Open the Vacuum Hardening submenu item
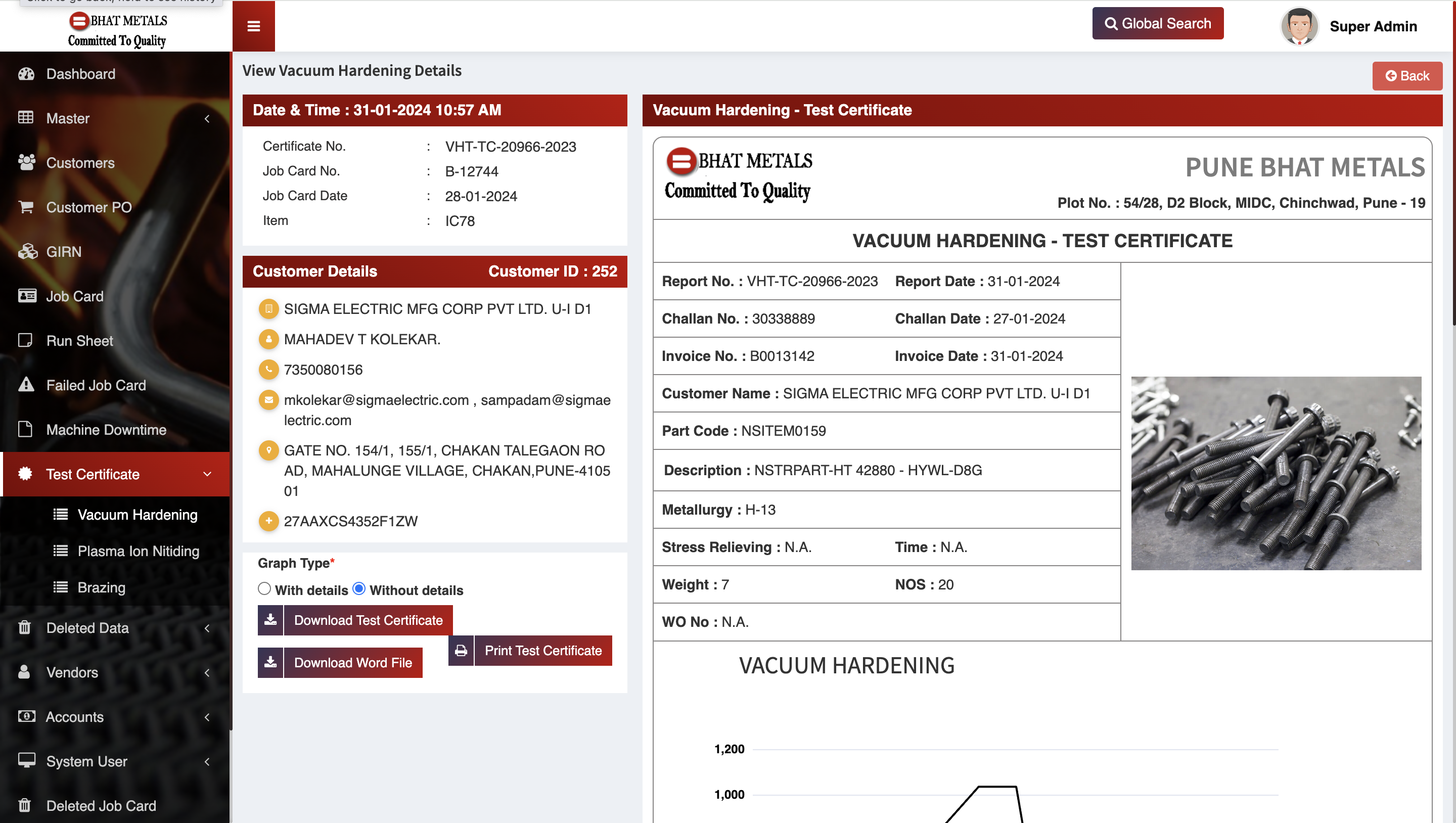The image size is (1456, 823). pyautogui.click(x=115, y=515)
